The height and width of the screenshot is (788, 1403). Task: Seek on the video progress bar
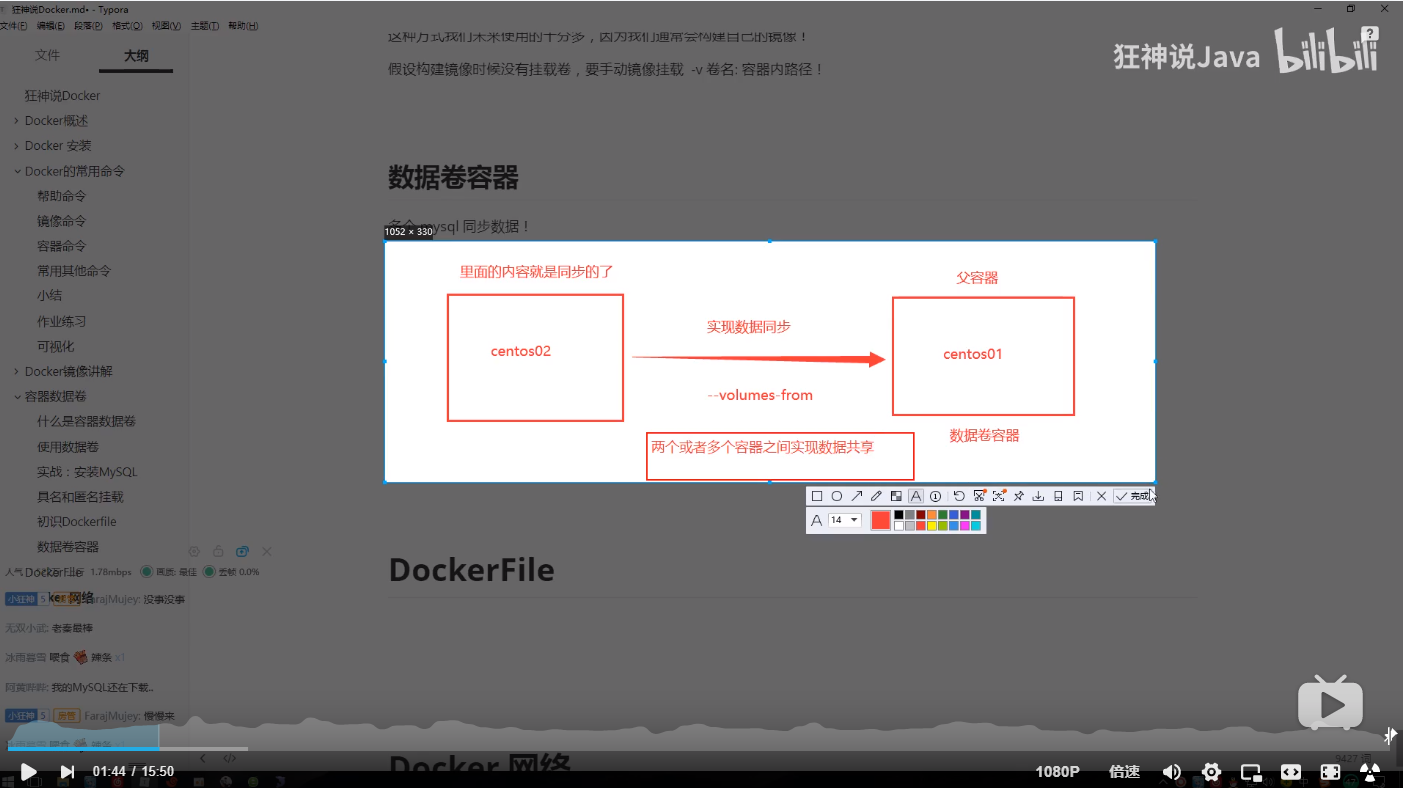(x=701, y=748)
